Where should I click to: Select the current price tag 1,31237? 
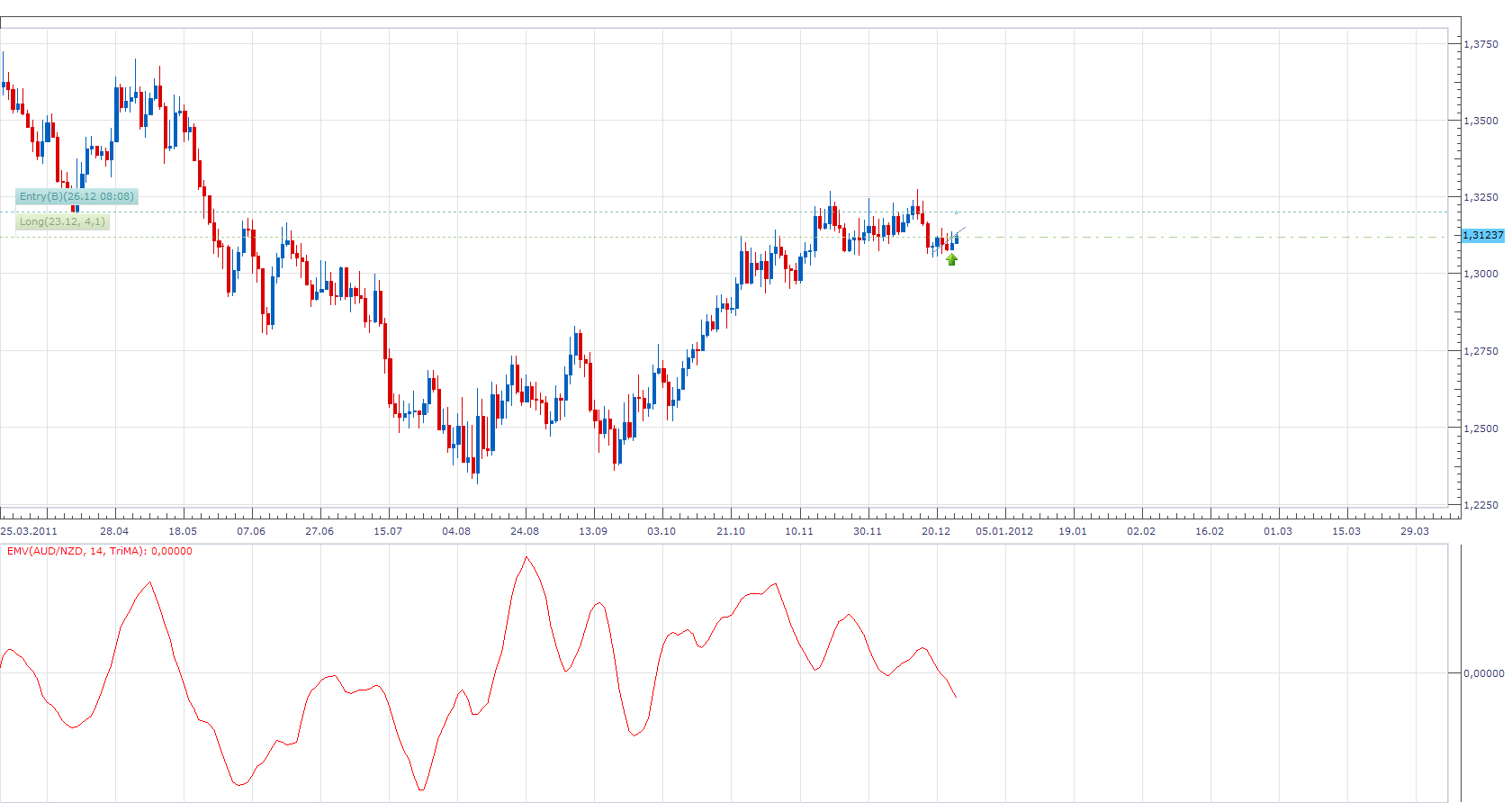tap(1483, 235)
